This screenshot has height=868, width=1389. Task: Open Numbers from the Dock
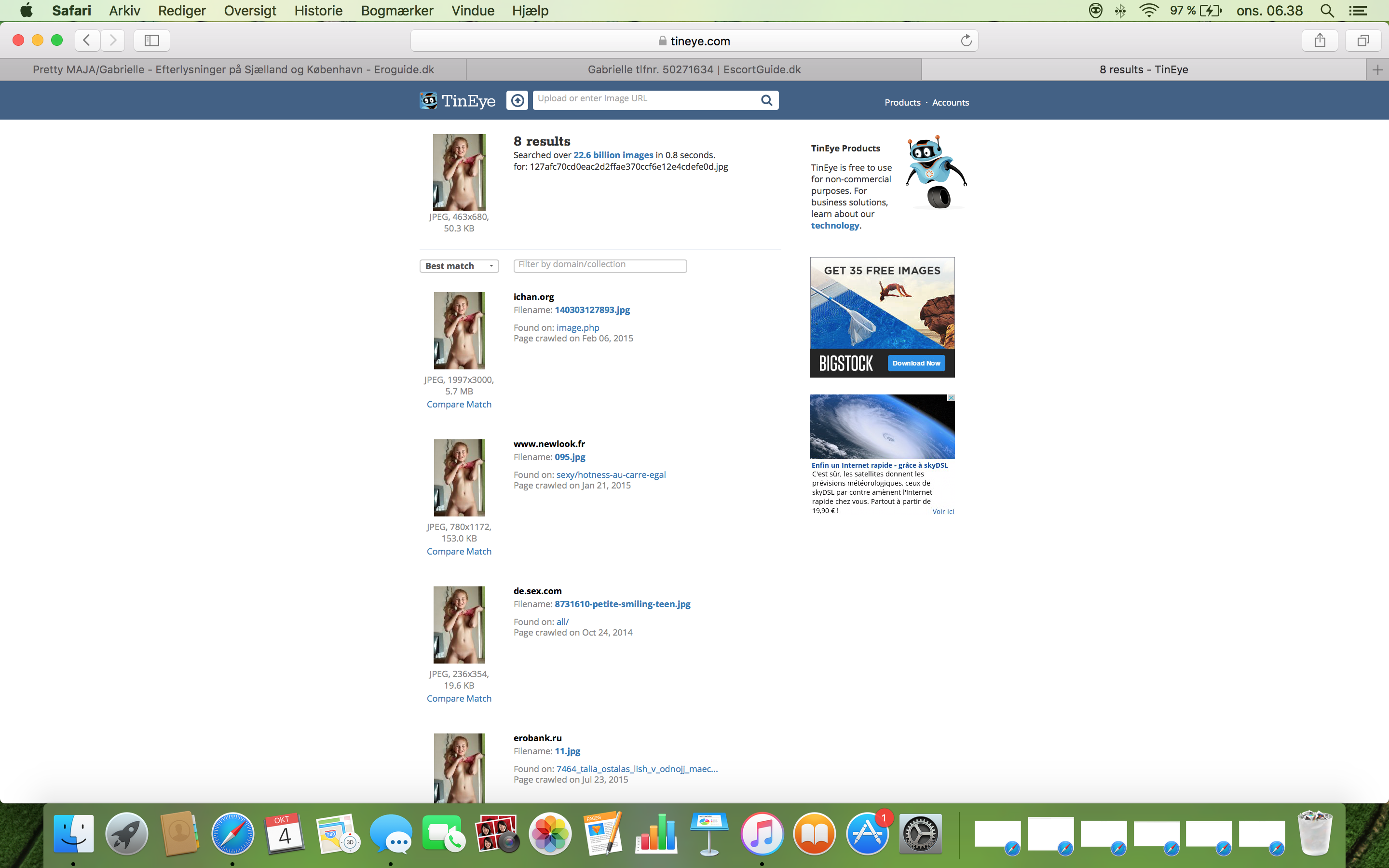(656, 834)
